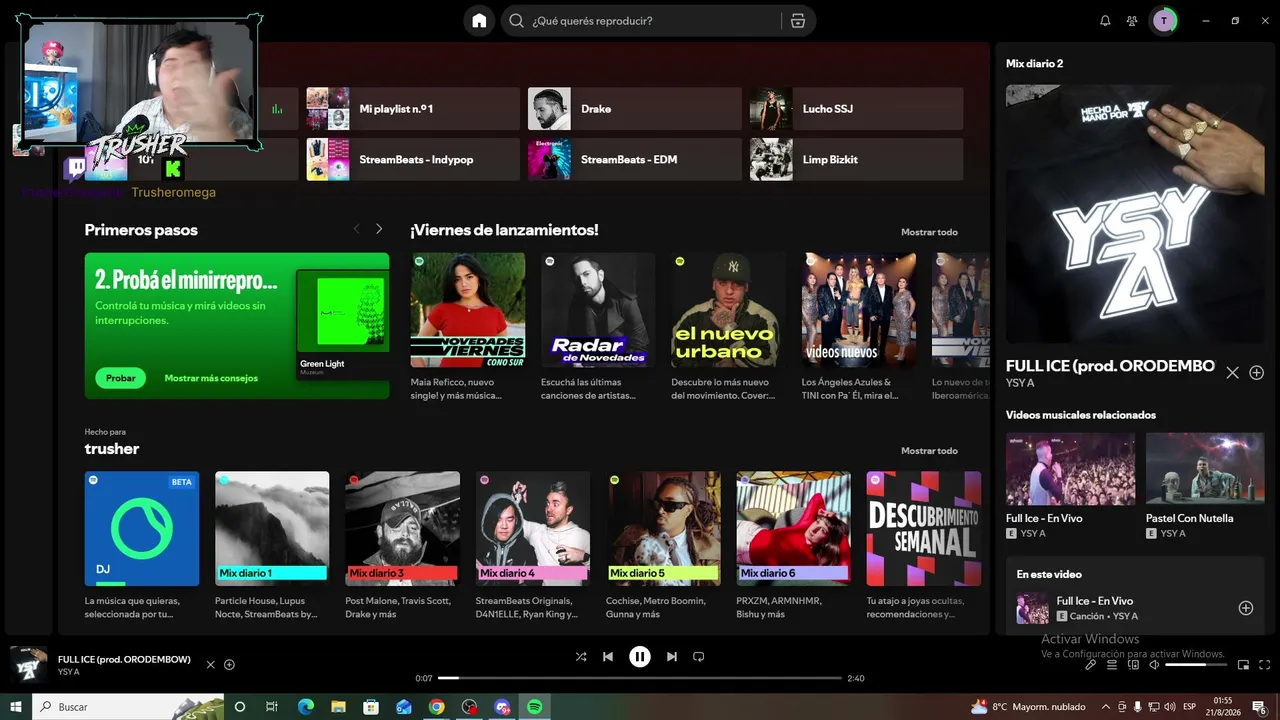Open 'Mix diario 2' header in side panel
Image resolution: width=1280 pixels, height=720 pixels.
click(x=1035, y=63)
